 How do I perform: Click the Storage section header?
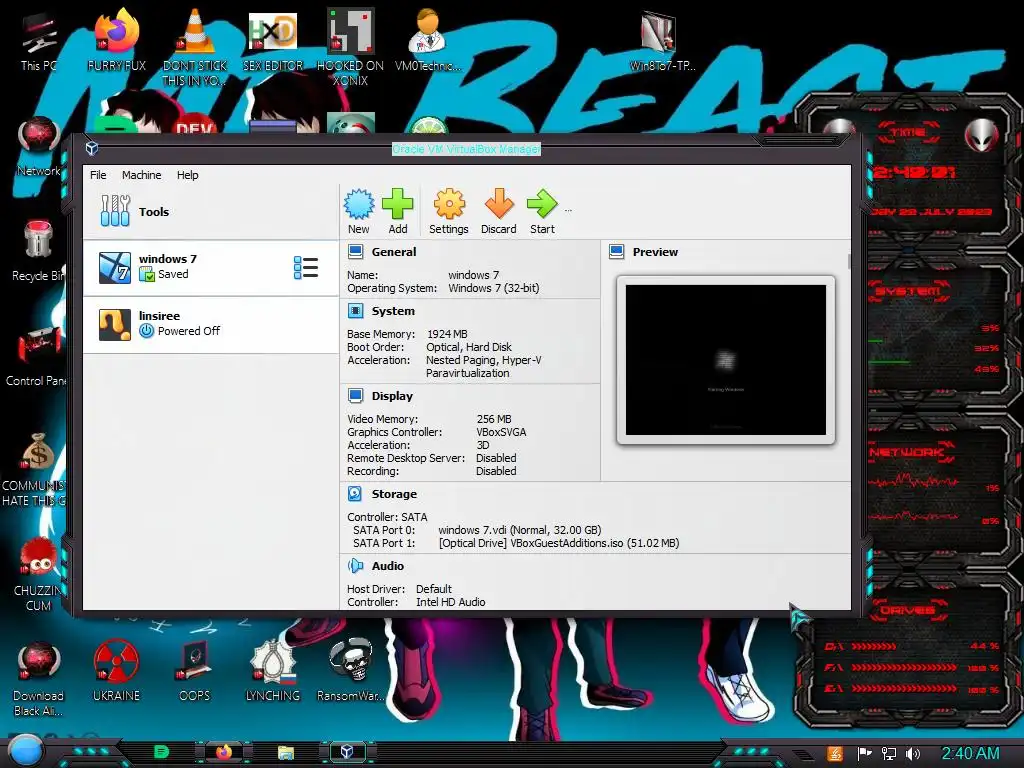tap(394, 494)
